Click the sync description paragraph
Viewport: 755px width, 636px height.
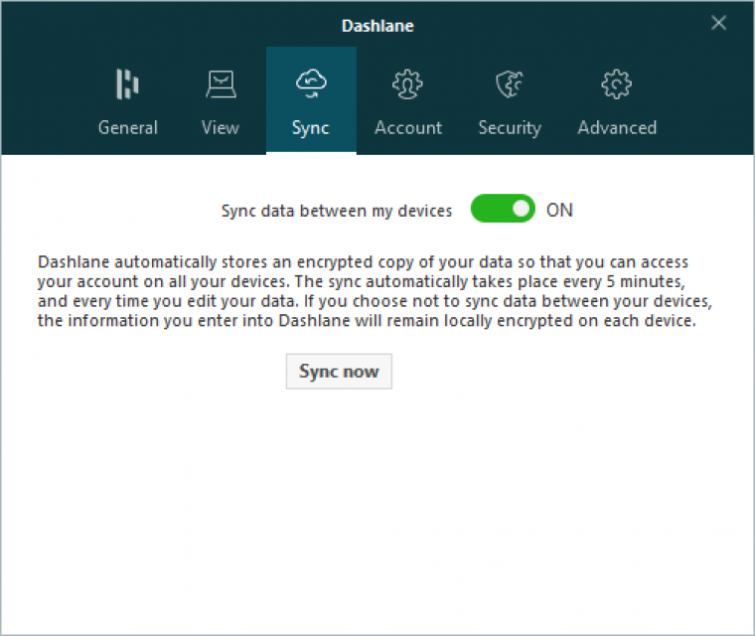[375, 291]
